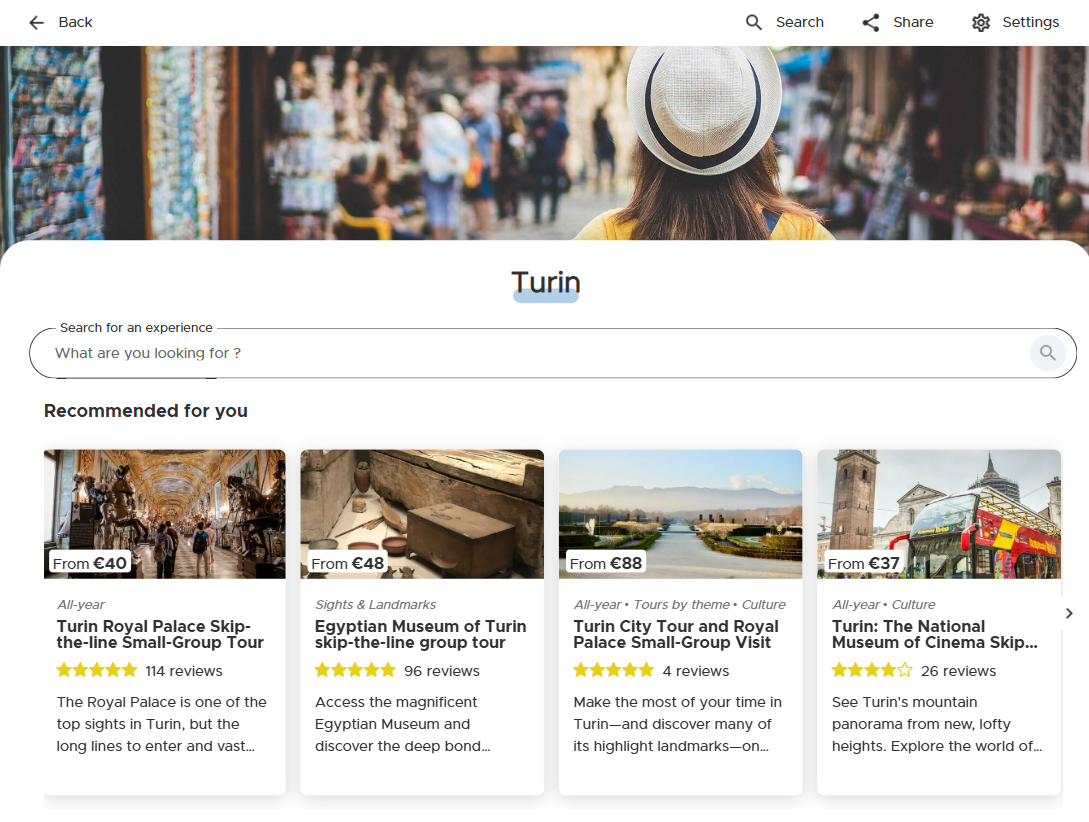Open Egyptian Museum of Turin group tour title
This screenshot has height=822, width=1089.
(x=420, y=634)
